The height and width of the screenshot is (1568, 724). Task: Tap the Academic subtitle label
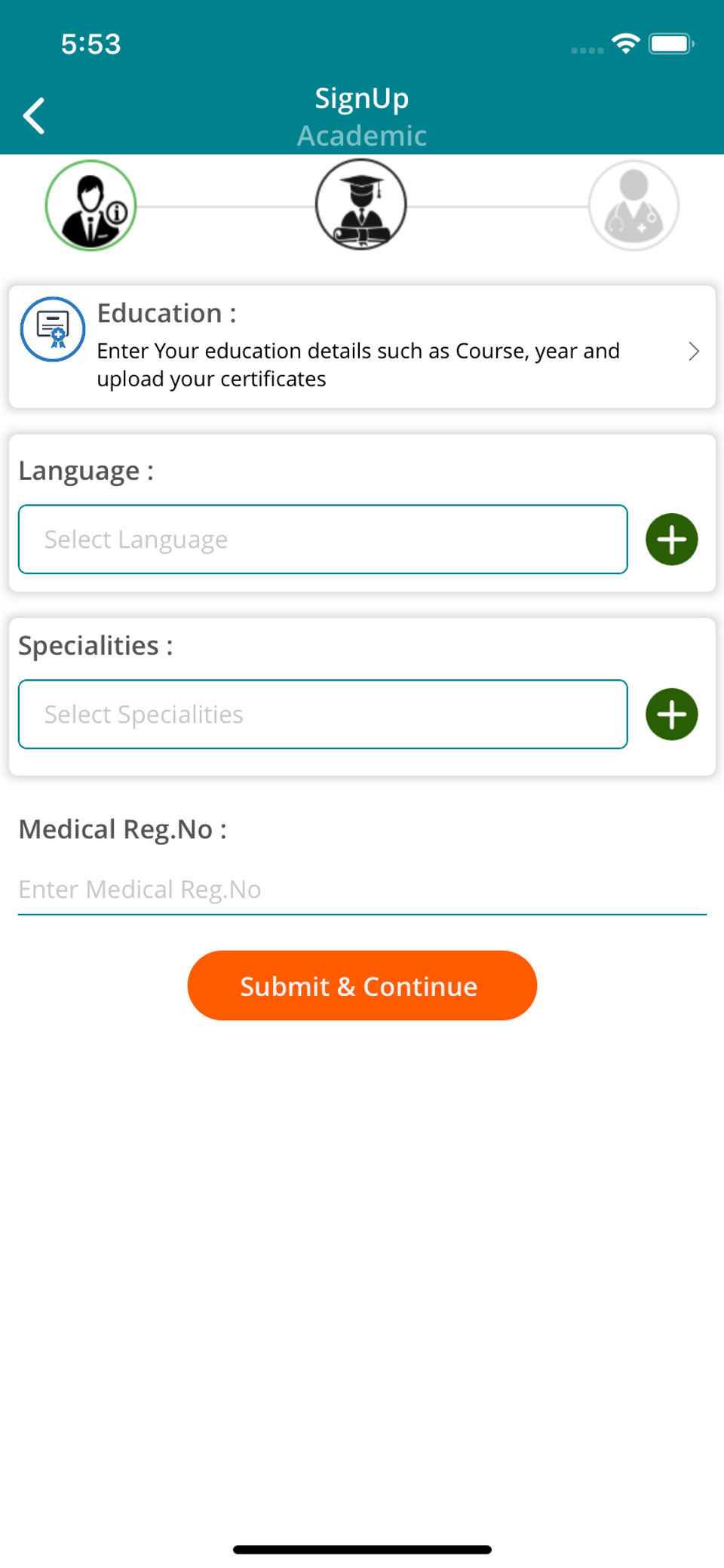[x=362, y=136]
